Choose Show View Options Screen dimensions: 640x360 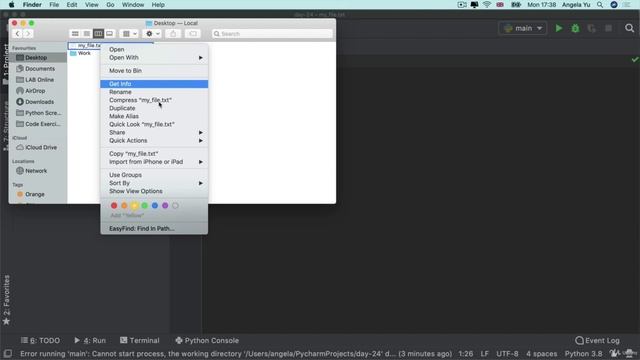click(x=154, y=191)
